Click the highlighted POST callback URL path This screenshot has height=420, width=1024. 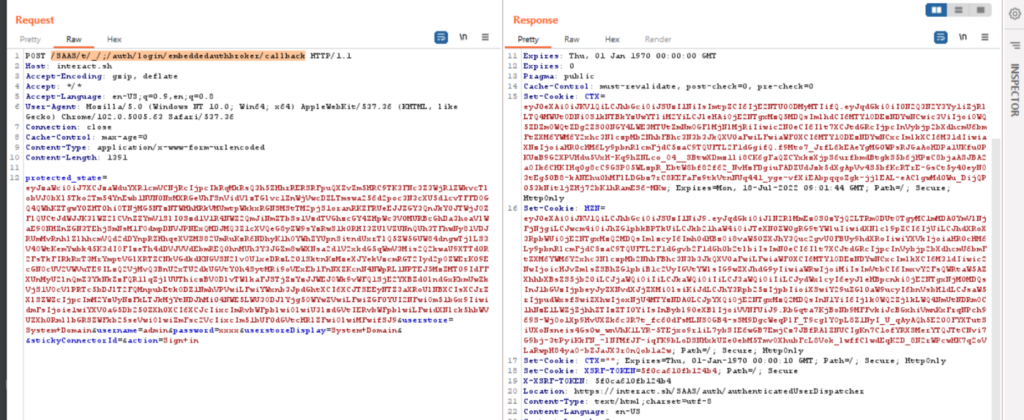(178, 56)
